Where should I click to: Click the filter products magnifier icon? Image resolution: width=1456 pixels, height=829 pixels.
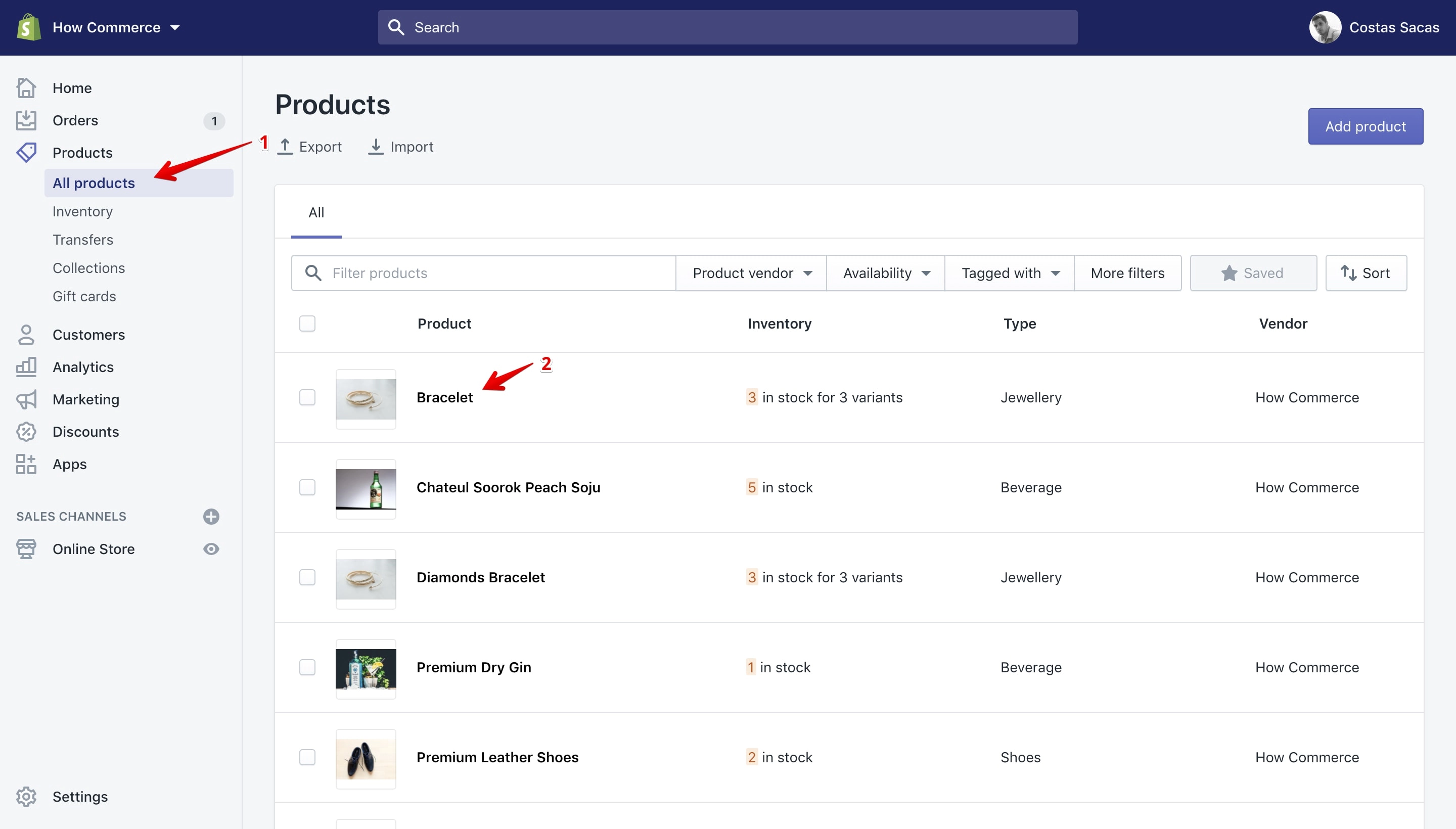tap(313, 273)
